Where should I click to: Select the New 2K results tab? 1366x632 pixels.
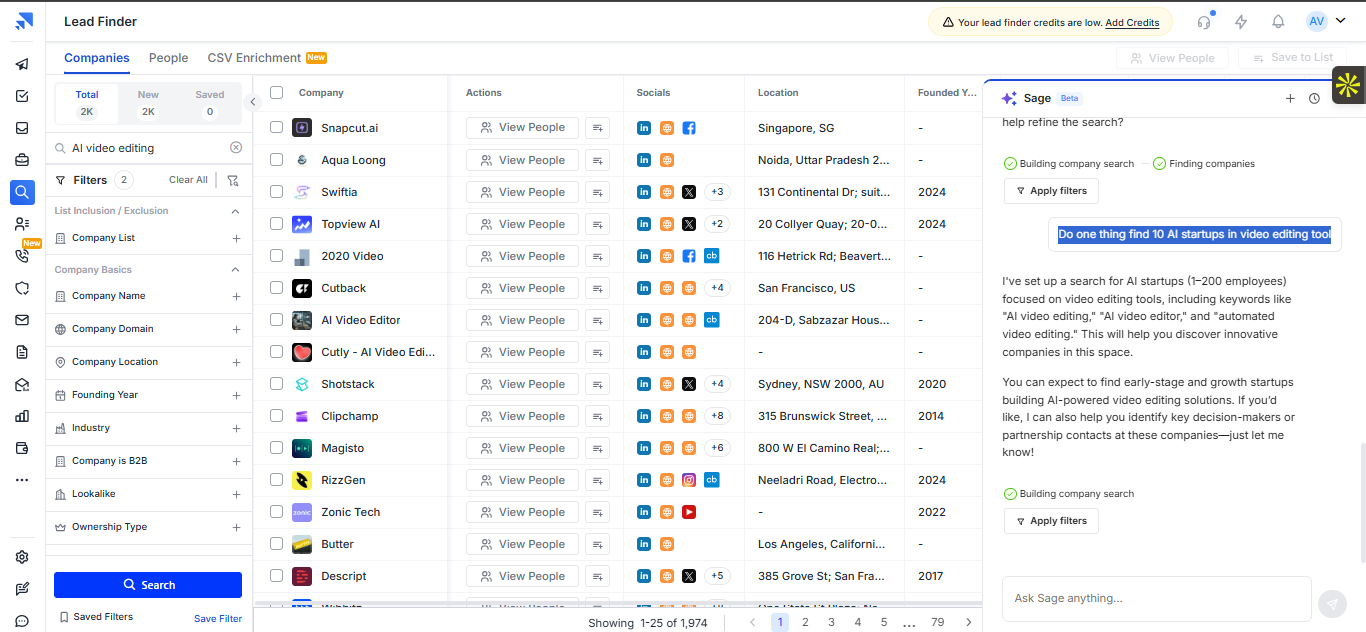point(148,103)
